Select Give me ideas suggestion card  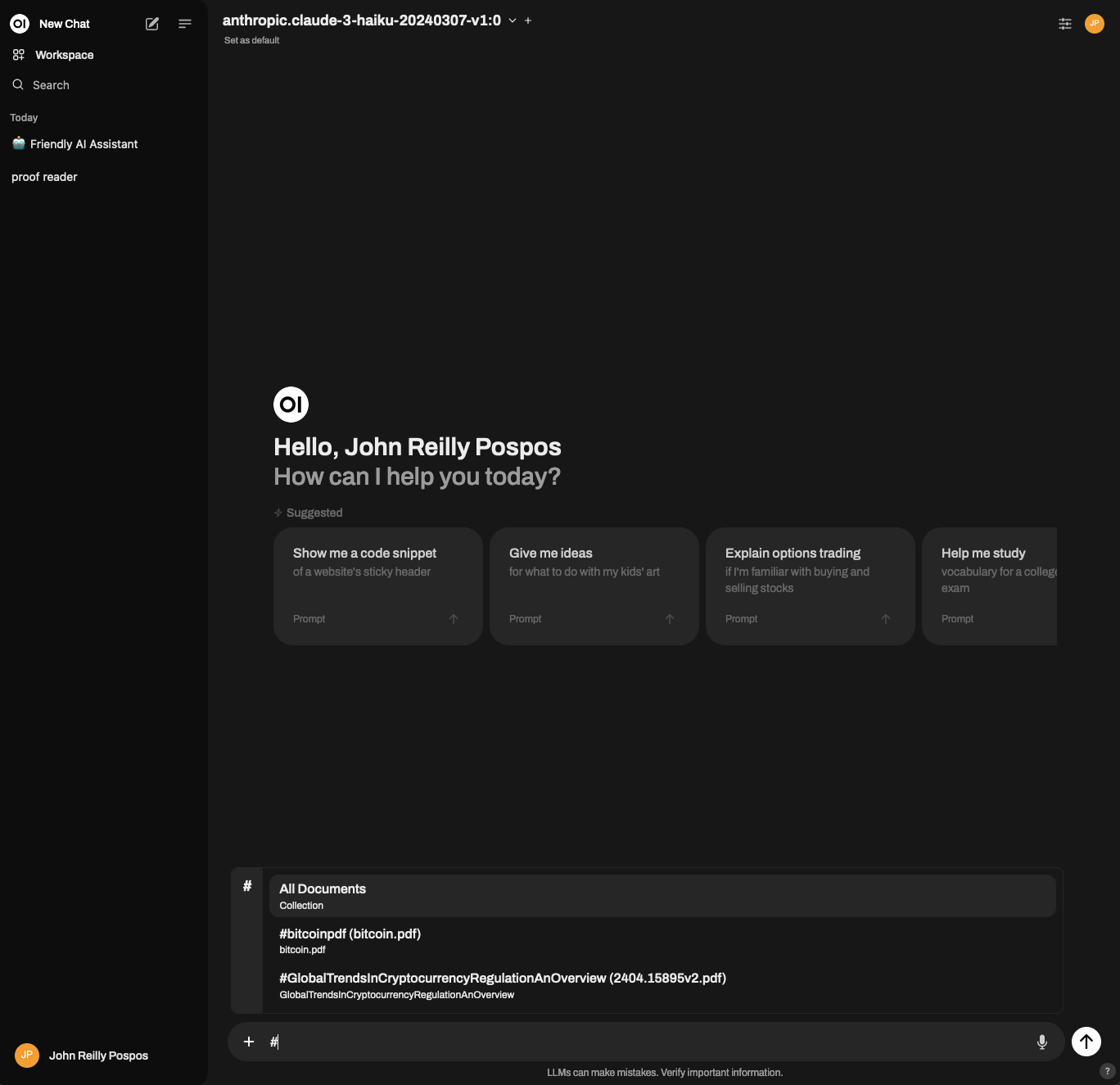[594, 586]
